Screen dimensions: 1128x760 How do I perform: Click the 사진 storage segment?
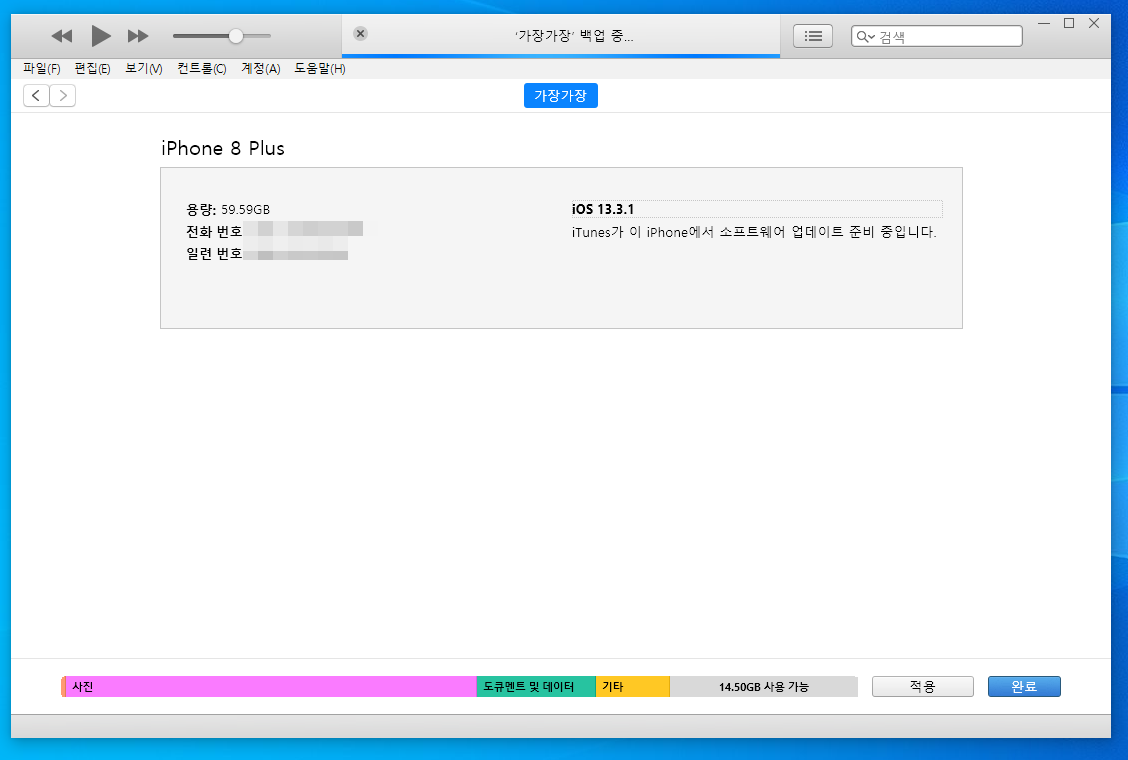270,687
